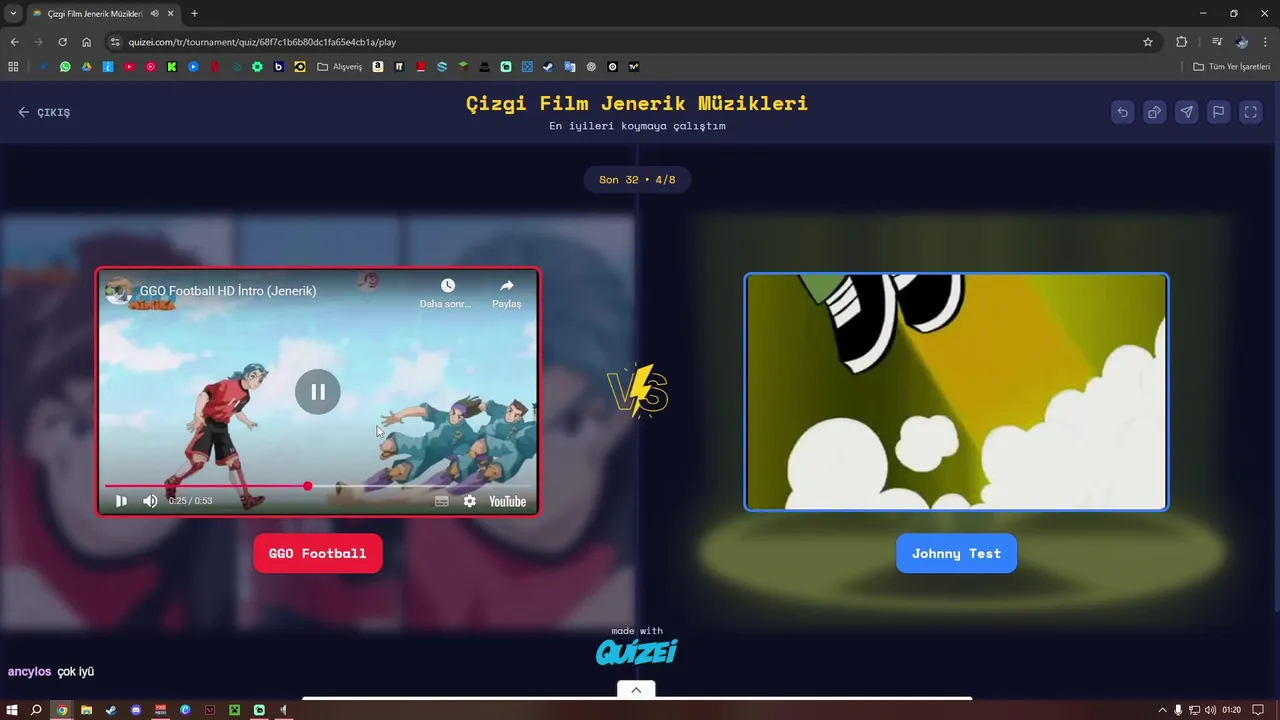The height and width of the screenshot is (720, 1280).
Task: Open the Netflix bookmark
Action: [x=214, y=67]
